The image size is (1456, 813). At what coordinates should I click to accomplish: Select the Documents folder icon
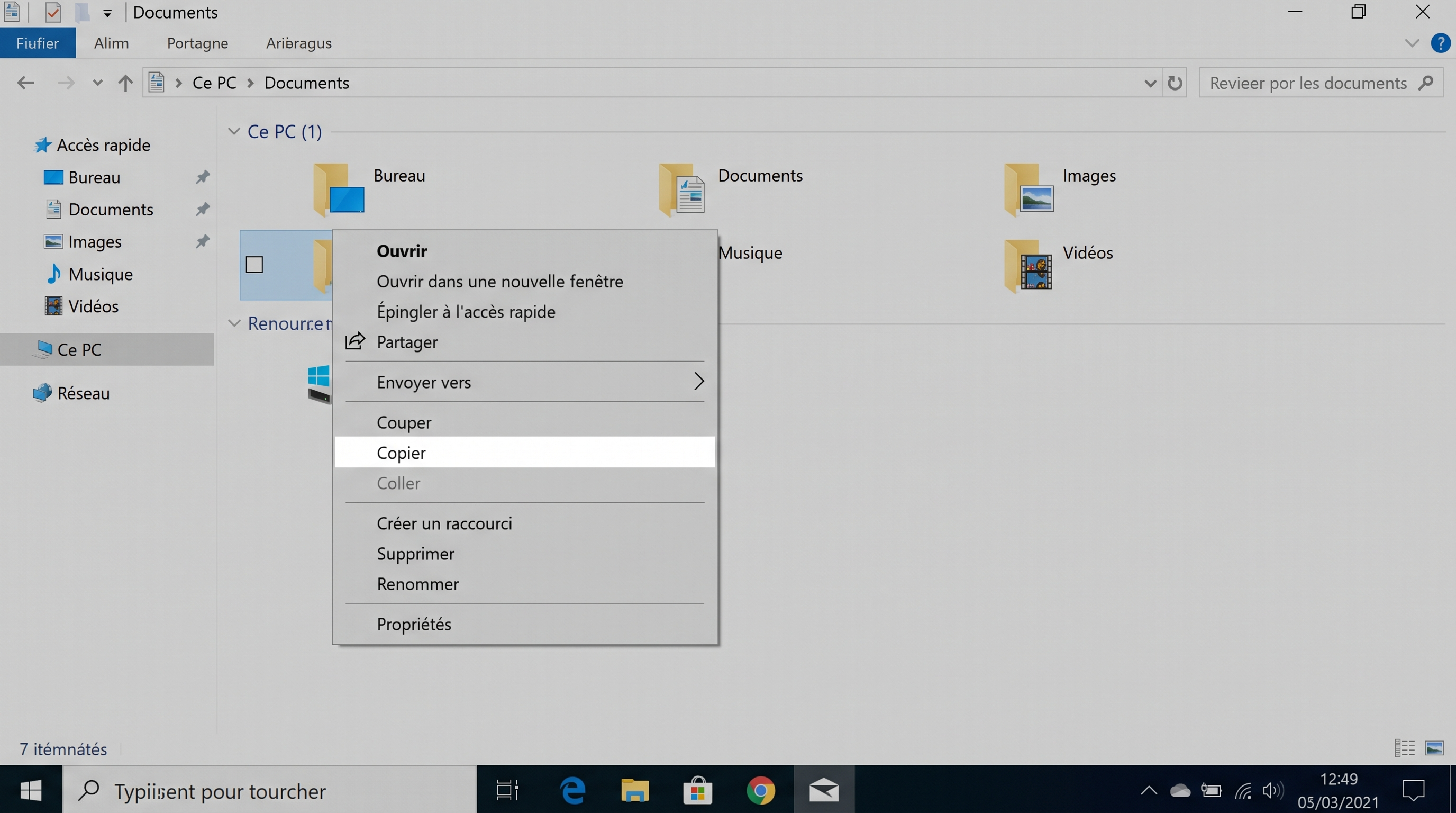click(x=682, y=189)
